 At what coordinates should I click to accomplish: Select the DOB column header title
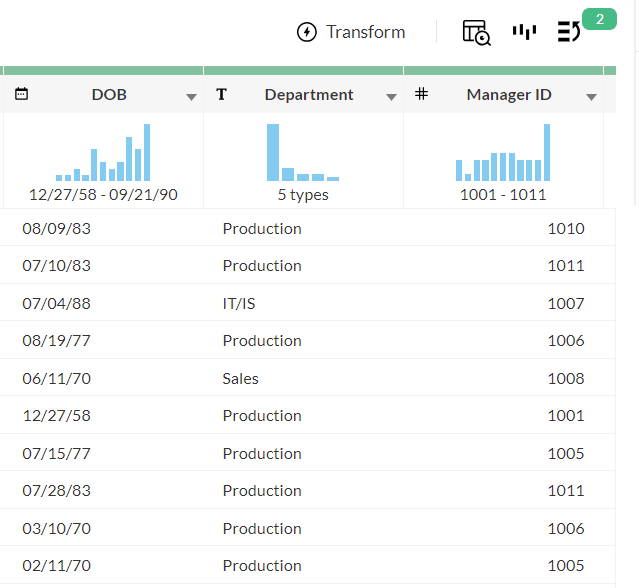pos(109,94)
